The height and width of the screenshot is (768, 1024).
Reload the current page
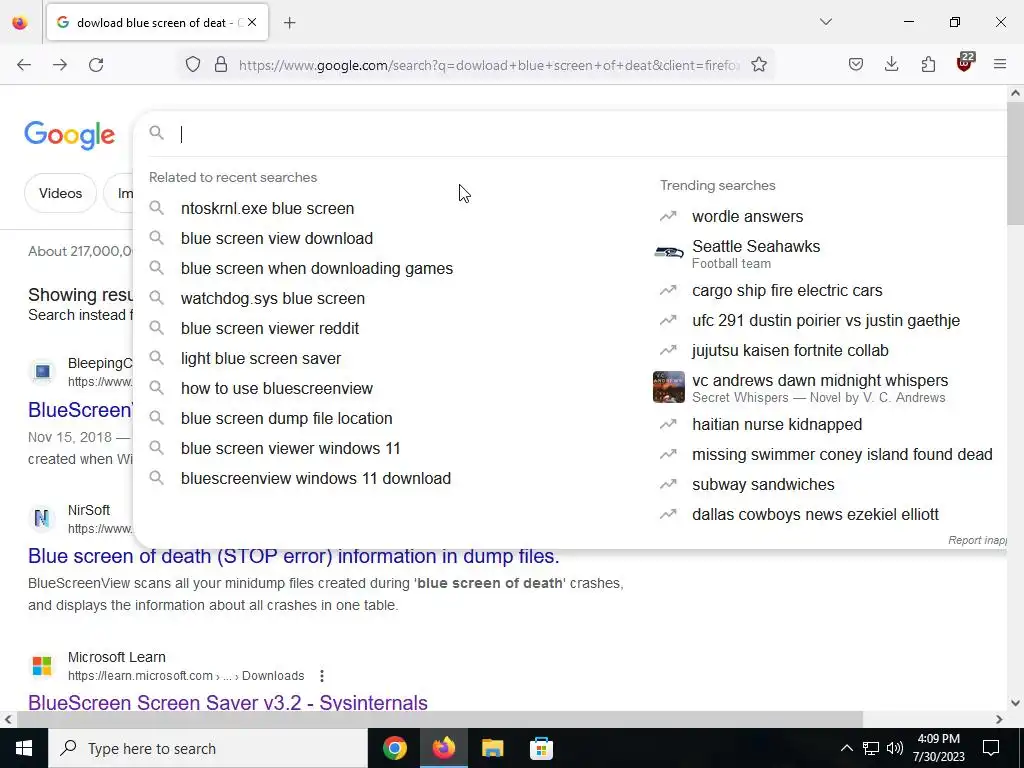pyautogui.click(x=96, y=65)
